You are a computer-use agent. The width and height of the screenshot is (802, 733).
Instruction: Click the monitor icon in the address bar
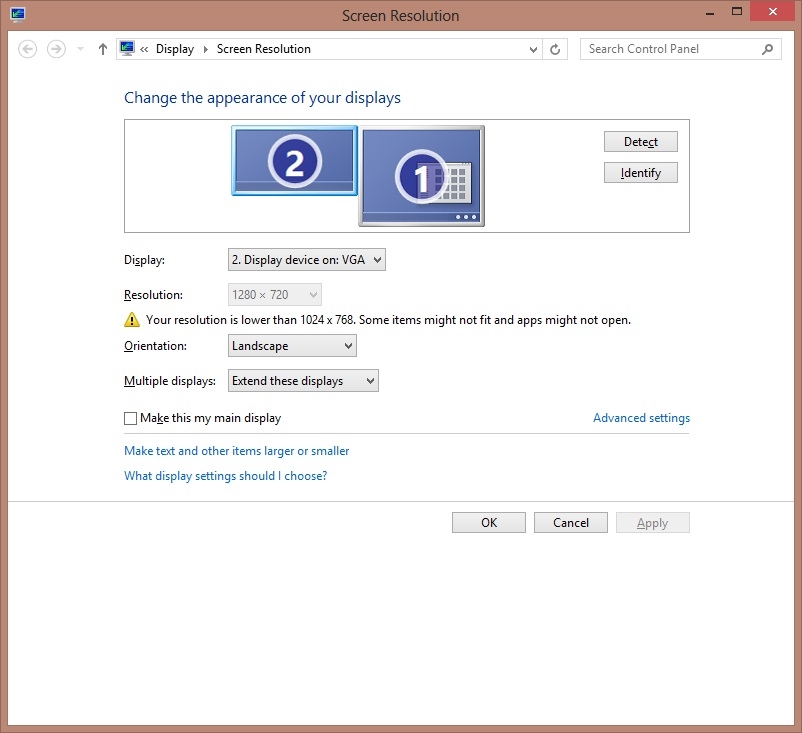[127, 49]
